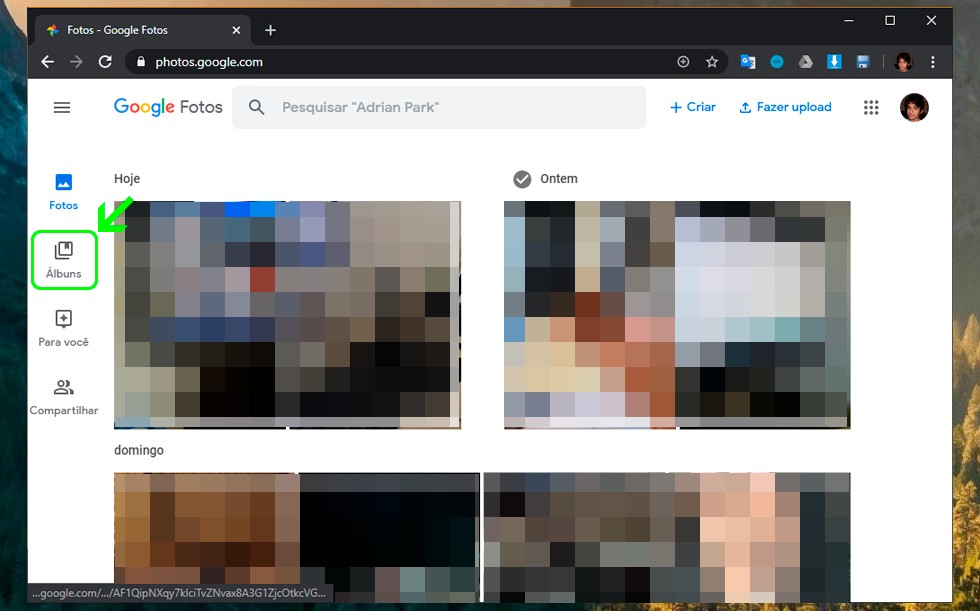Open the photo under Ontem
Image resolution: width=980 pixels, height=611 pixels.
[677, 315]
